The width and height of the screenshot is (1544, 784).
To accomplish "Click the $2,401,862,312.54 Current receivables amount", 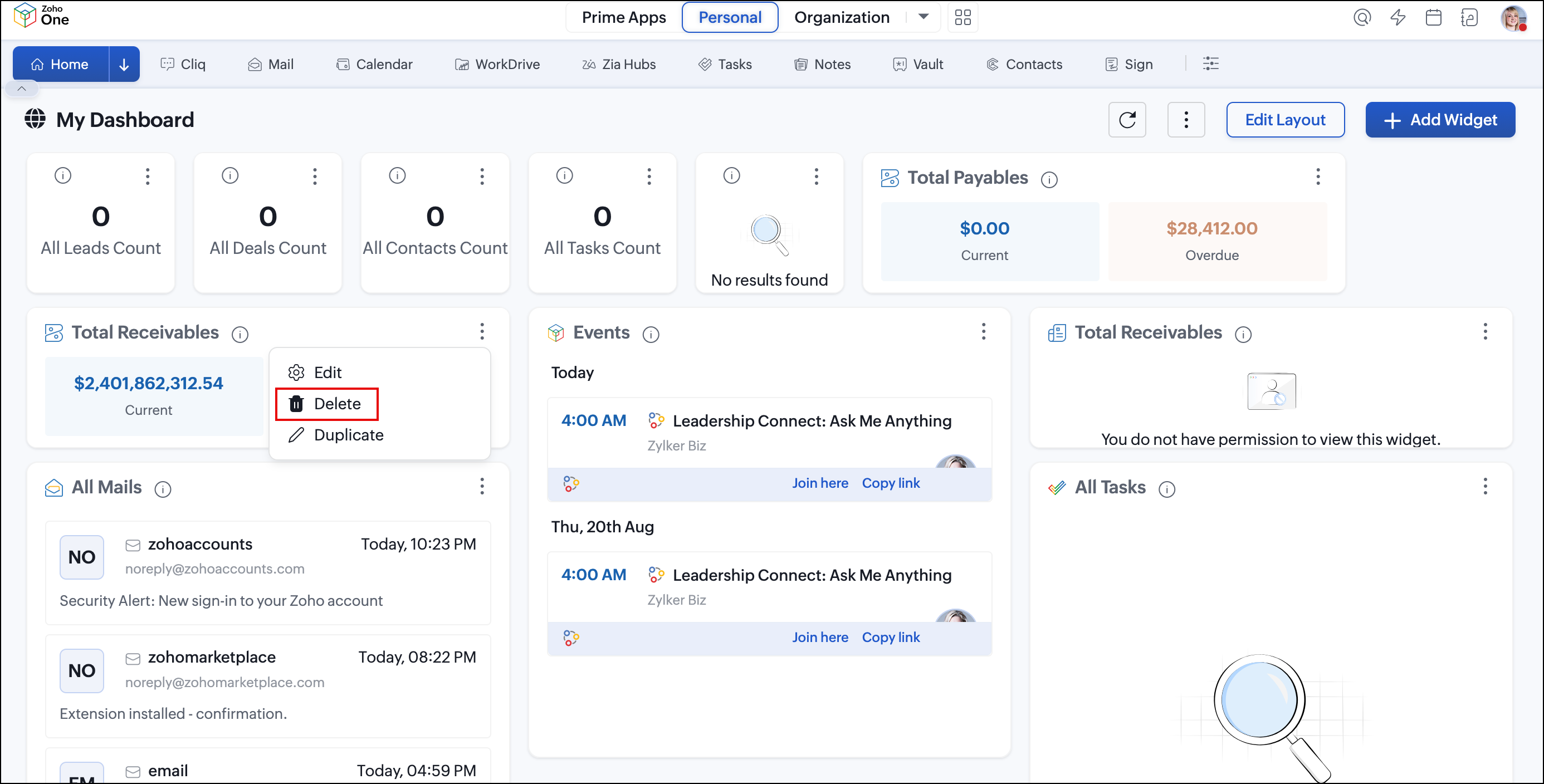I will point(148,383).
